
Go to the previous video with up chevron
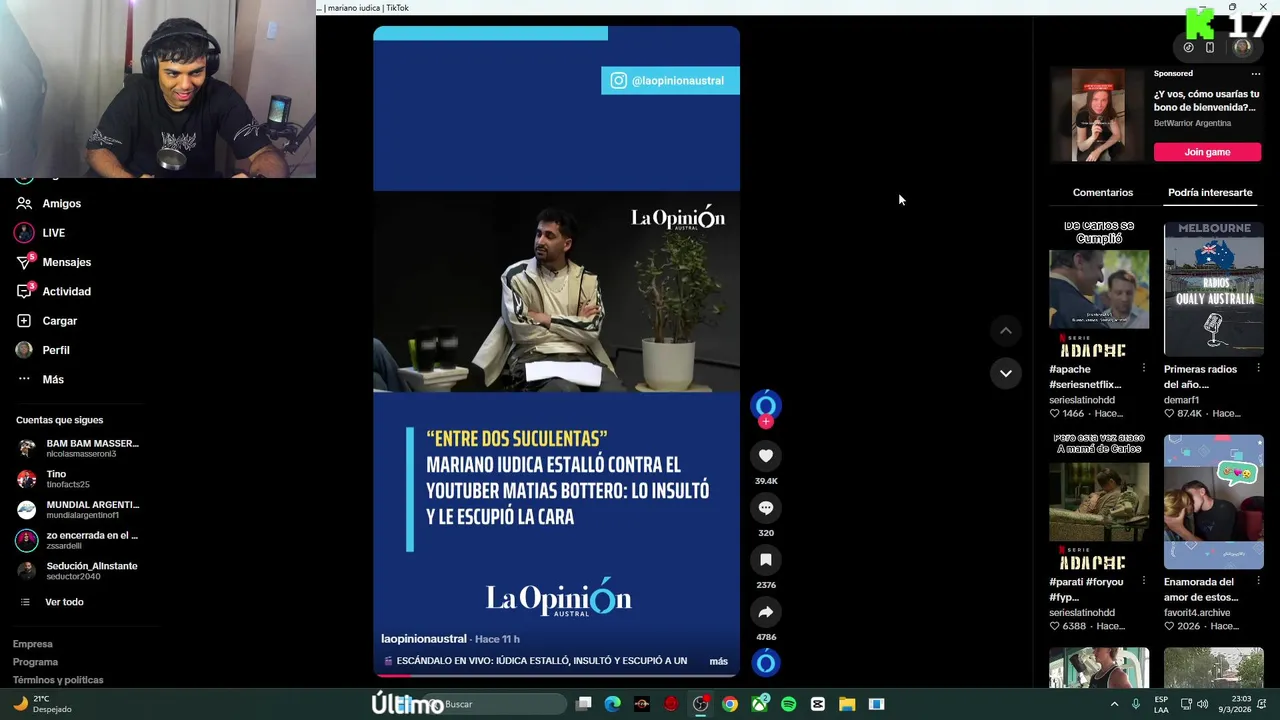pyautogui.click(x=1006, y=331)
